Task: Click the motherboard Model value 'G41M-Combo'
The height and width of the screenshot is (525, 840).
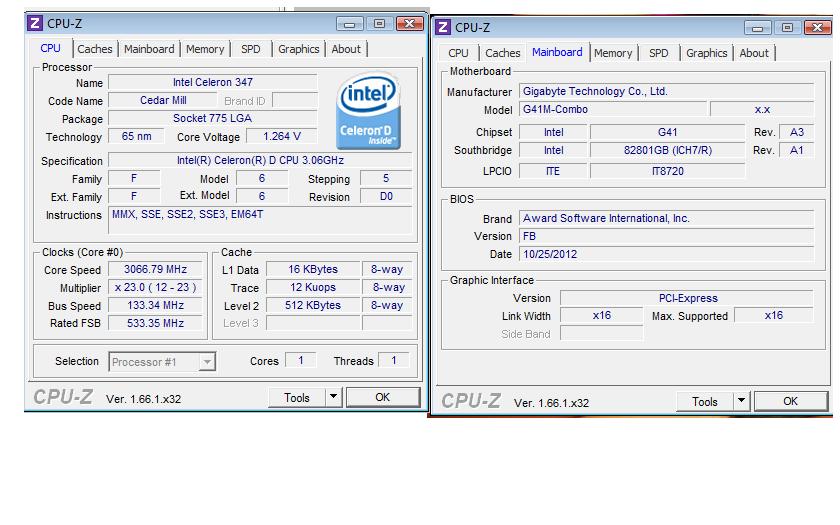Action: [x=613, y=109]
